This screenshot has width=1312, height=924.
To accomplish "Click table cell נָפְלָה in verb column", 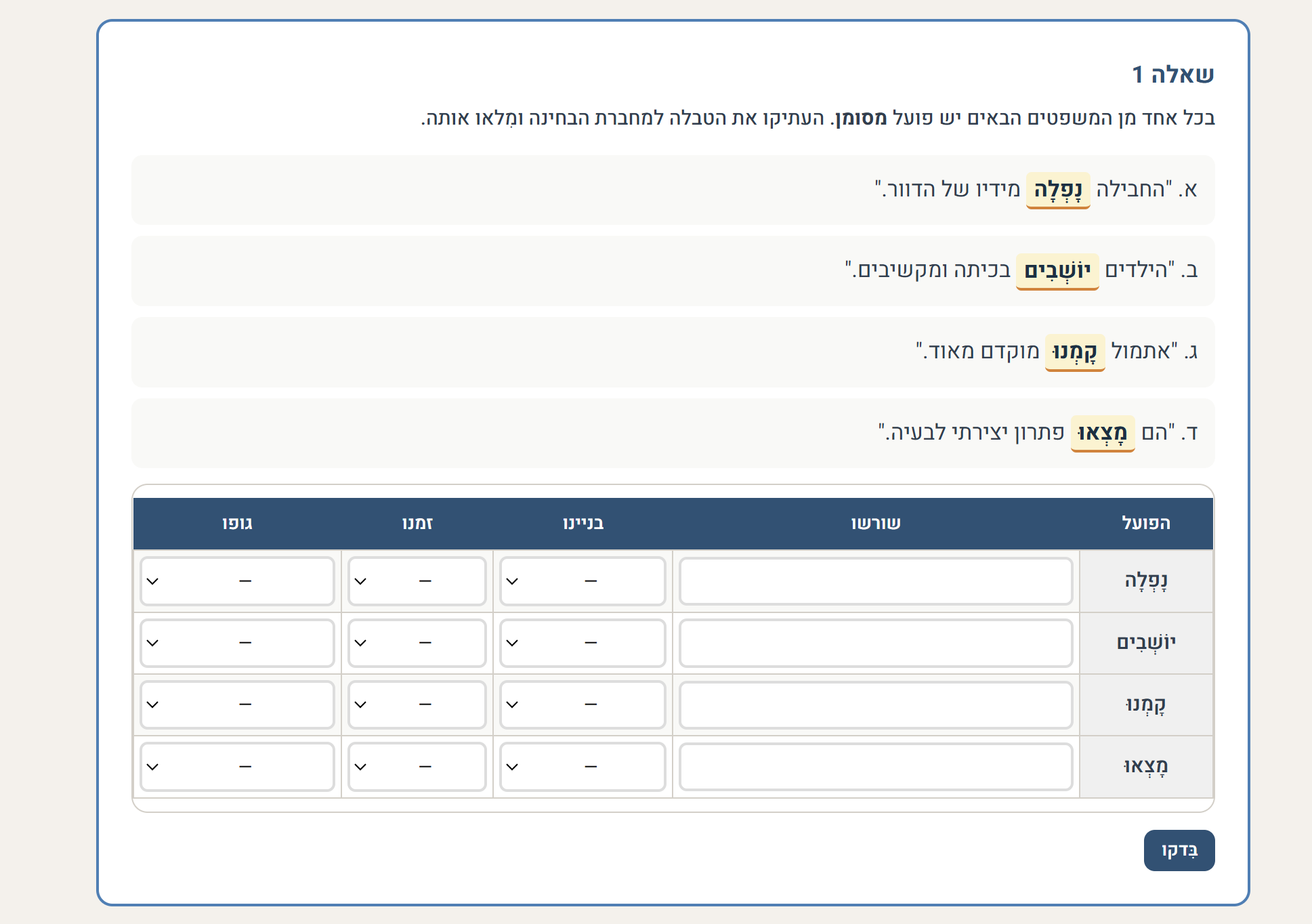I will 1146,581.
